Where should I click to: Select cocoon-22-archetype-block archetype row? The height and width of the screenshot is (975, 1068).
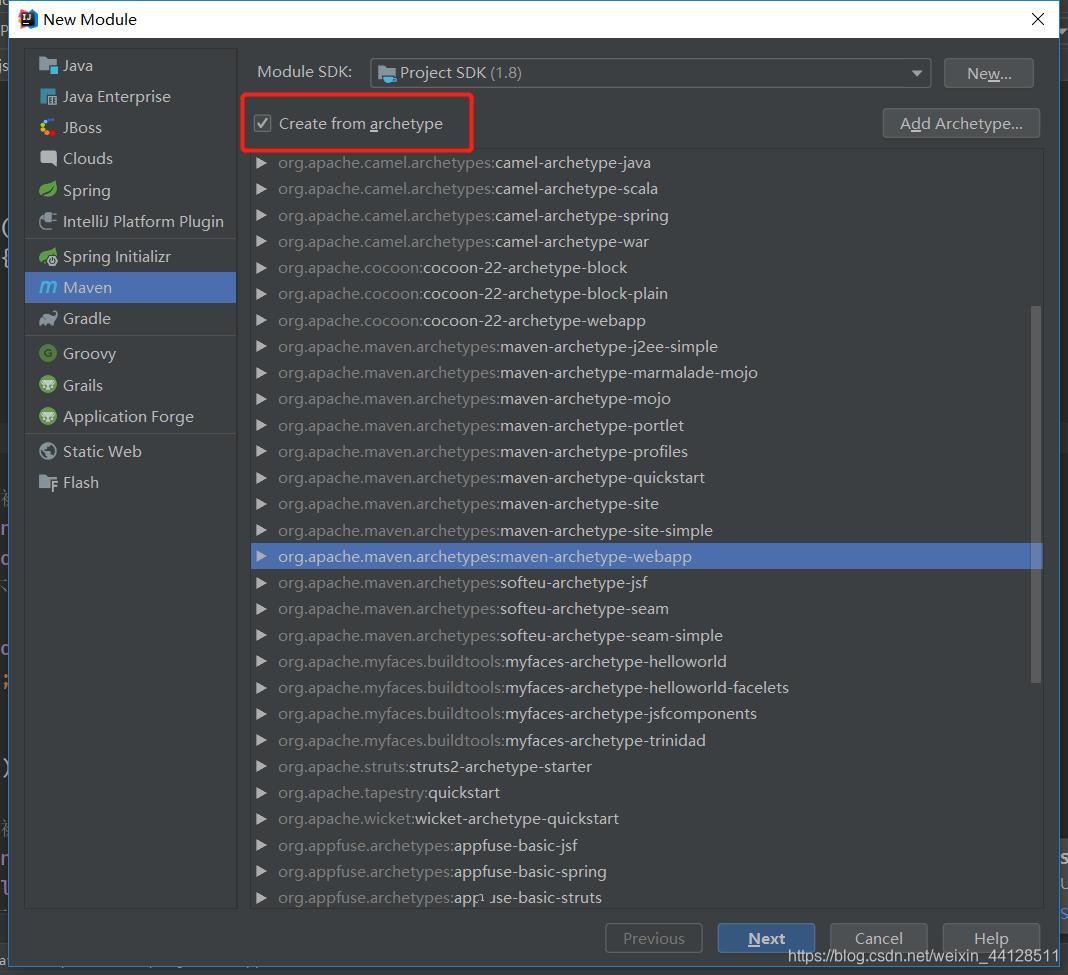[646, 268]
